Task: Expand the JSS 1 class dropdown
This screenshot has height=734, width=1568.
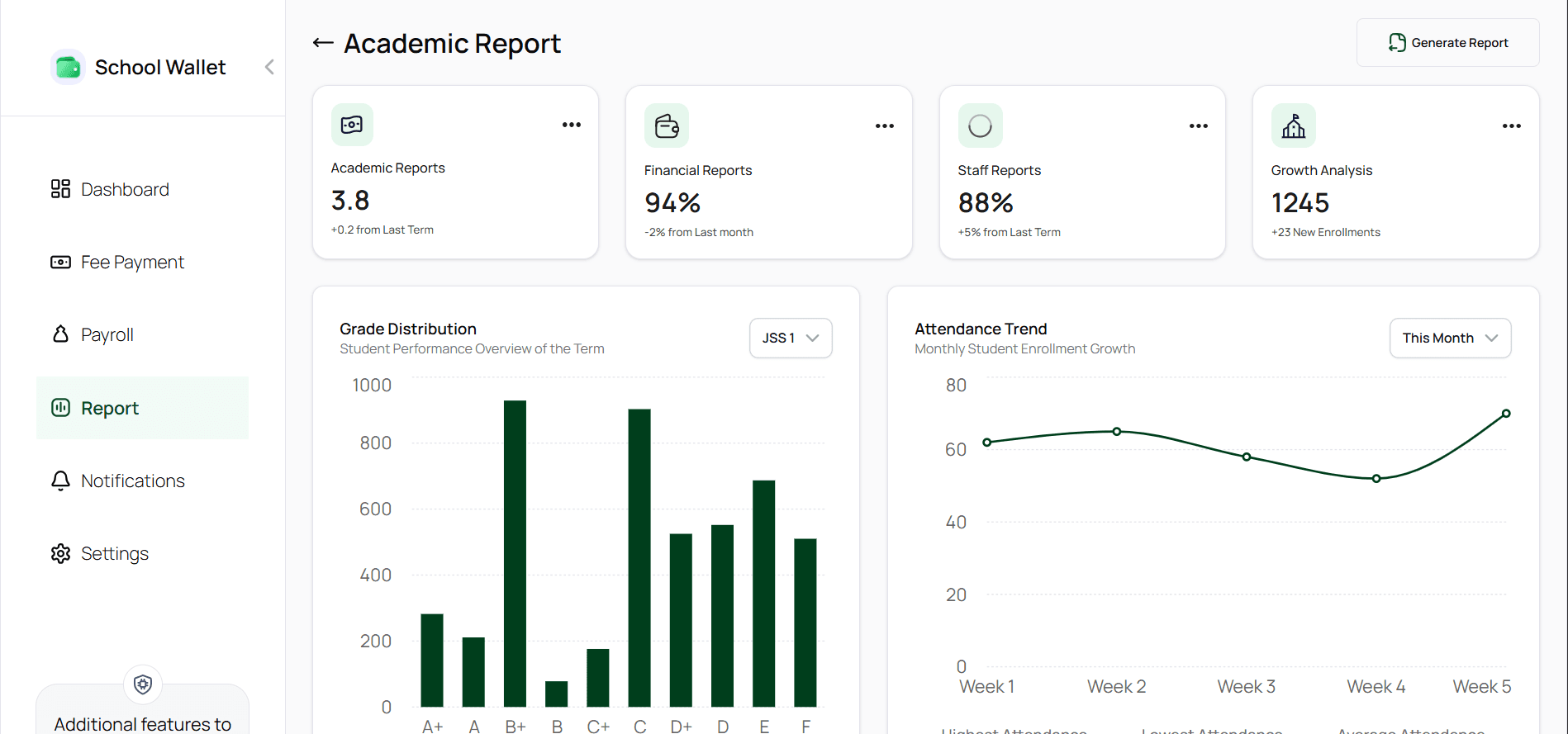Action: [x=791, y=338]
